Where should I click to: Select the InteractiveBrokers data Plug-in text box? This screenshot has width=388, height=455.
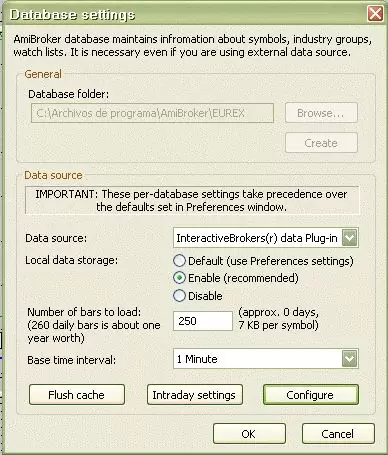[257, 238]
